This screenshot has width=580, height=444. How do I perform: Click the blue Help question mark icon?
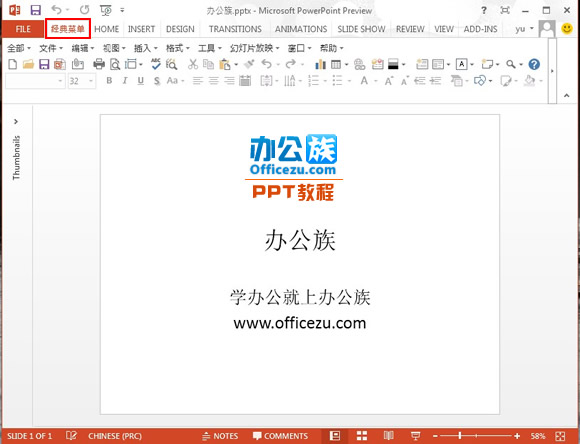tap(534, 64)
